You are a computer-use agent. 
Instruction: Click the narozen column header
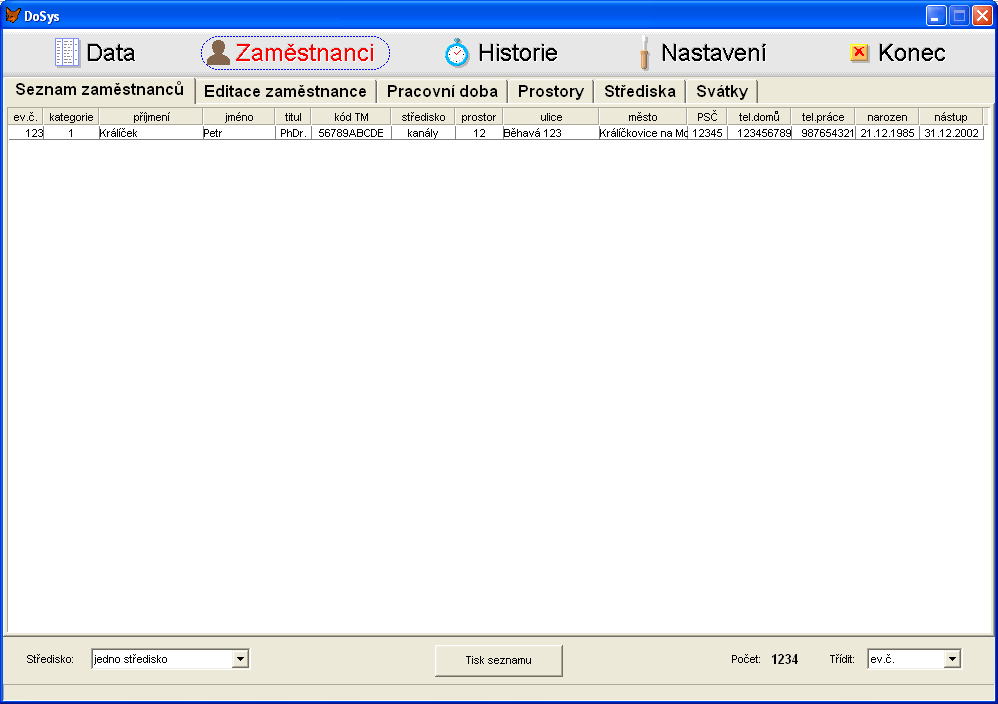pos(887,117)
